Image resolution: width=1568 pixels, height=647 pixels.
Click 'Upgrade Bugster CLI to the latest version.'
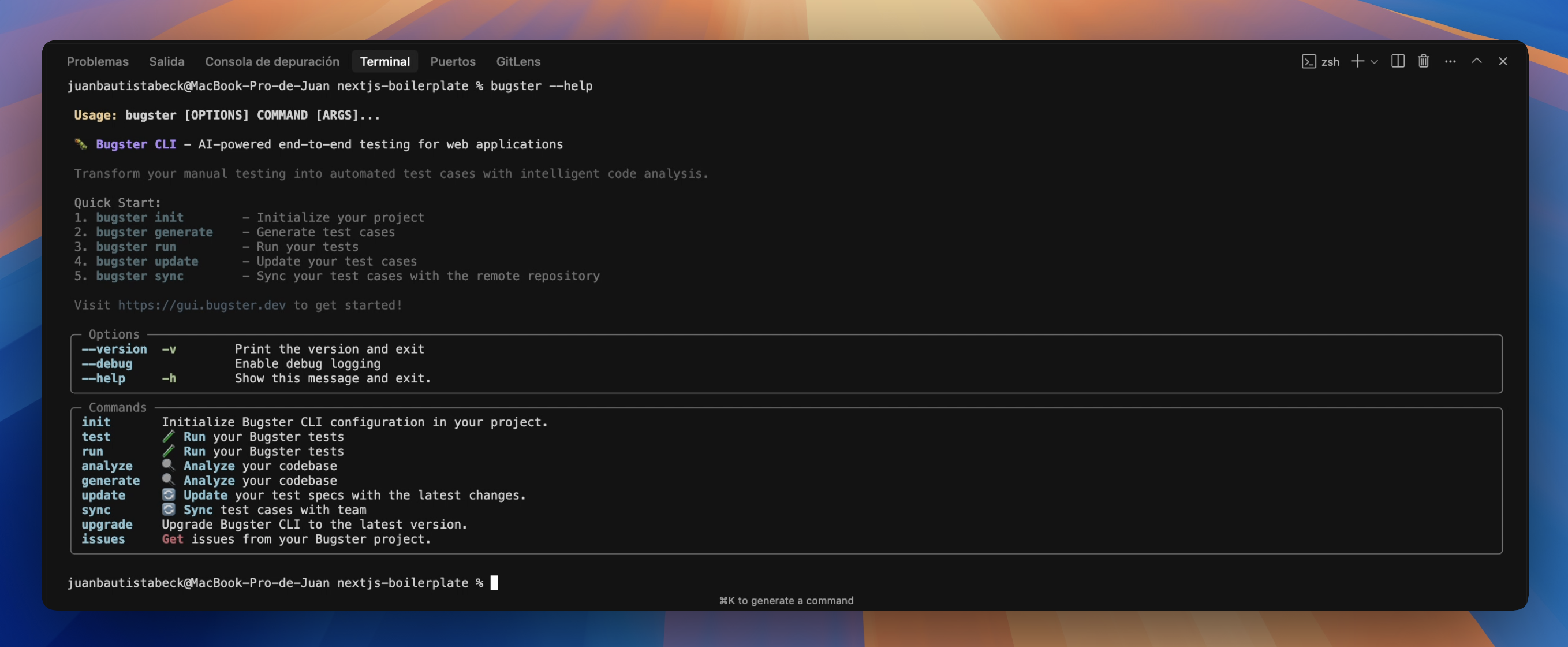tap(314, 524)
